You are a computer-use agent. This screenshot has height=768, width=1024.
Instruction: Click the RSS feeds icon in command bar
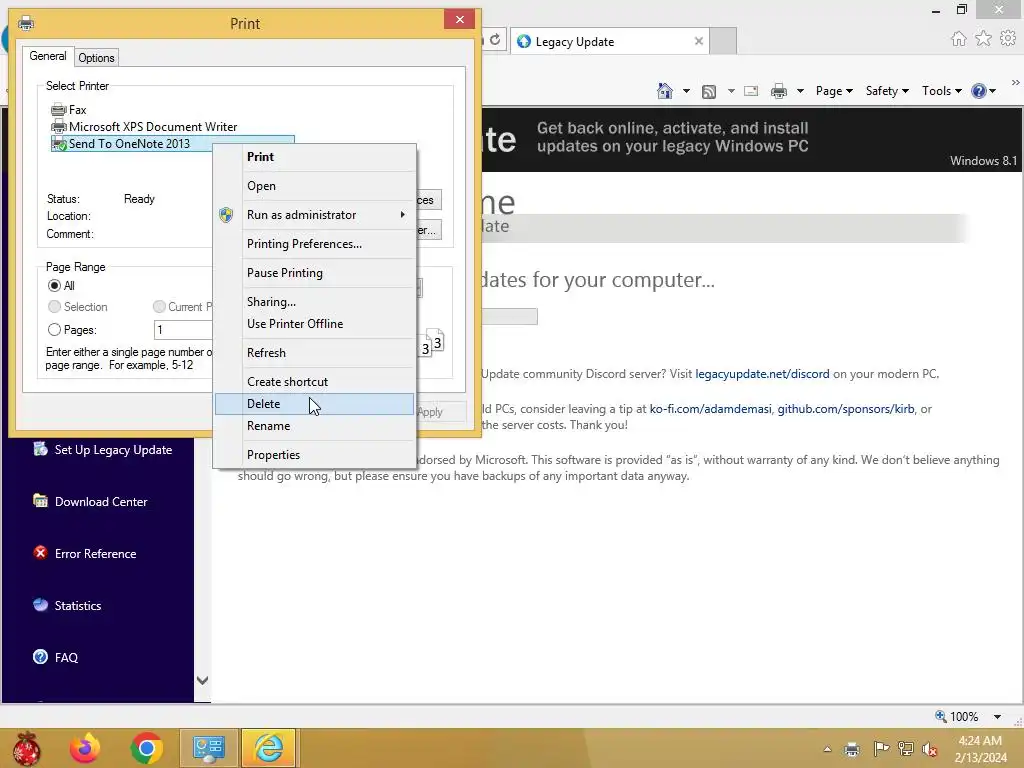(709, 91)
